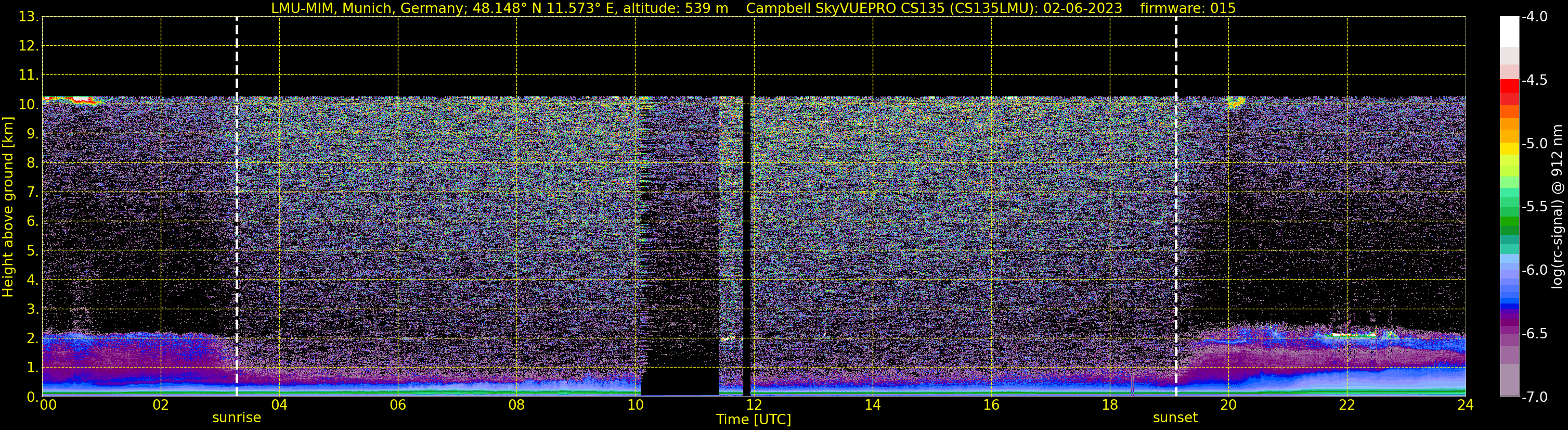Screen dimensions: 1568x430
Task: Click the sunrise dashed vertical line
Action: point(237,207)
